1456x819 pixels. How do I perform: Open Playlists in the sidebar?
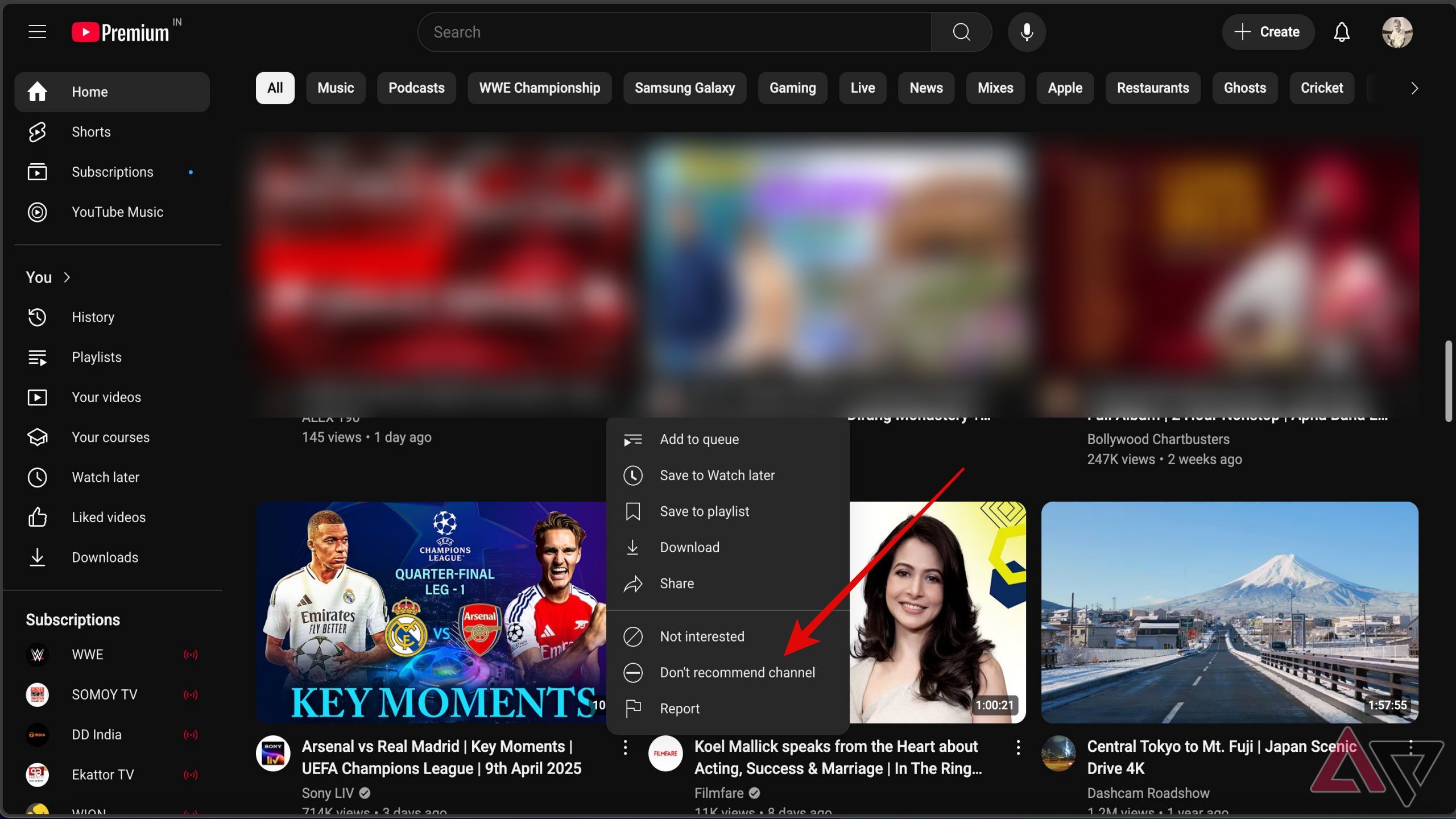click(112, 357)
